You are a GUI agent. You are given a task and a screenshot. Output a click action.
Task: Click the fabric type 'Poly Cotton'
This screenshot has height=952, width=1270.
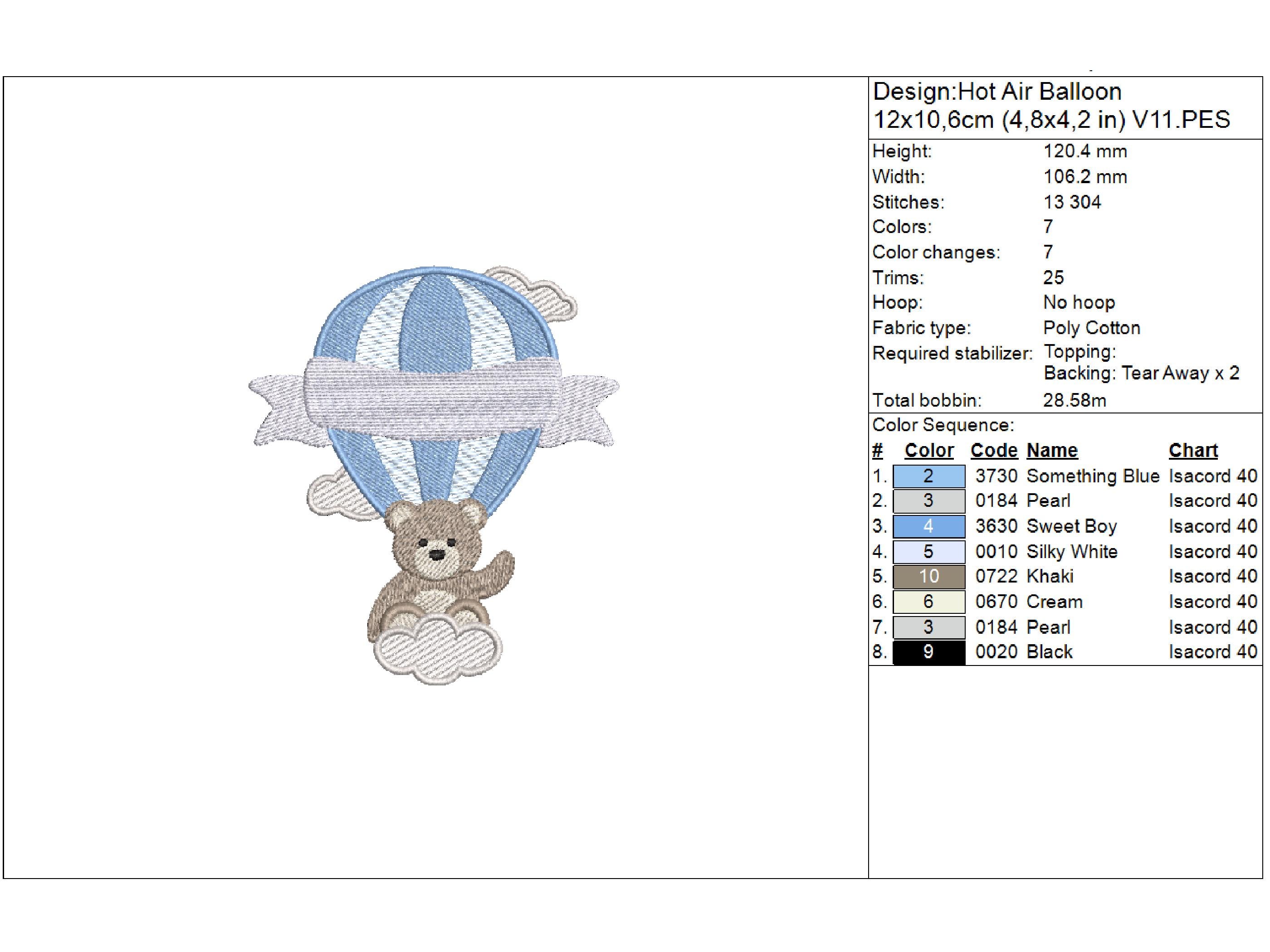point(1091,328)
